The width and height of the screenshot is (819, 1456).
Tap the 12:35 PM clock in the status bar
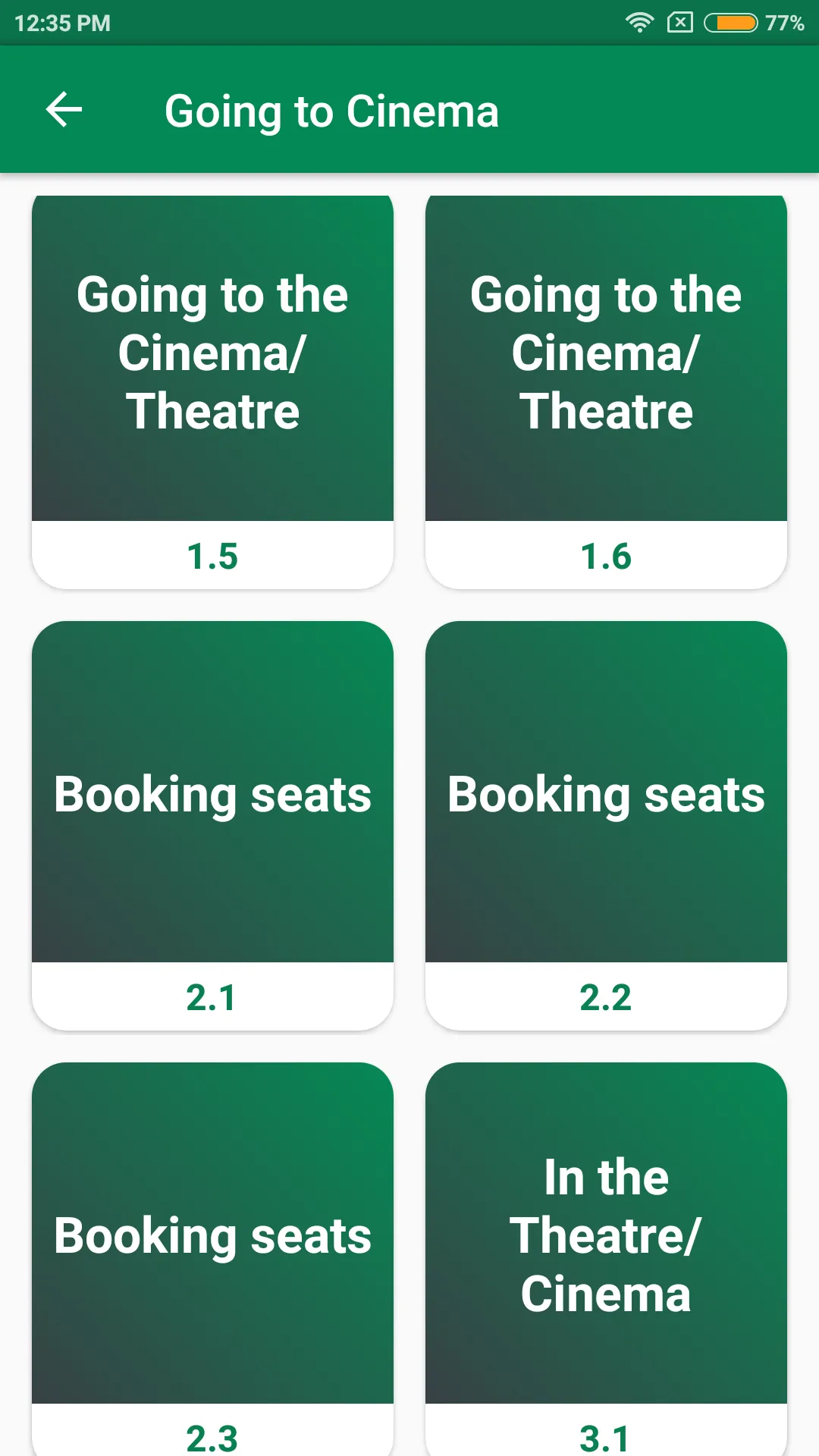(62, 24)
